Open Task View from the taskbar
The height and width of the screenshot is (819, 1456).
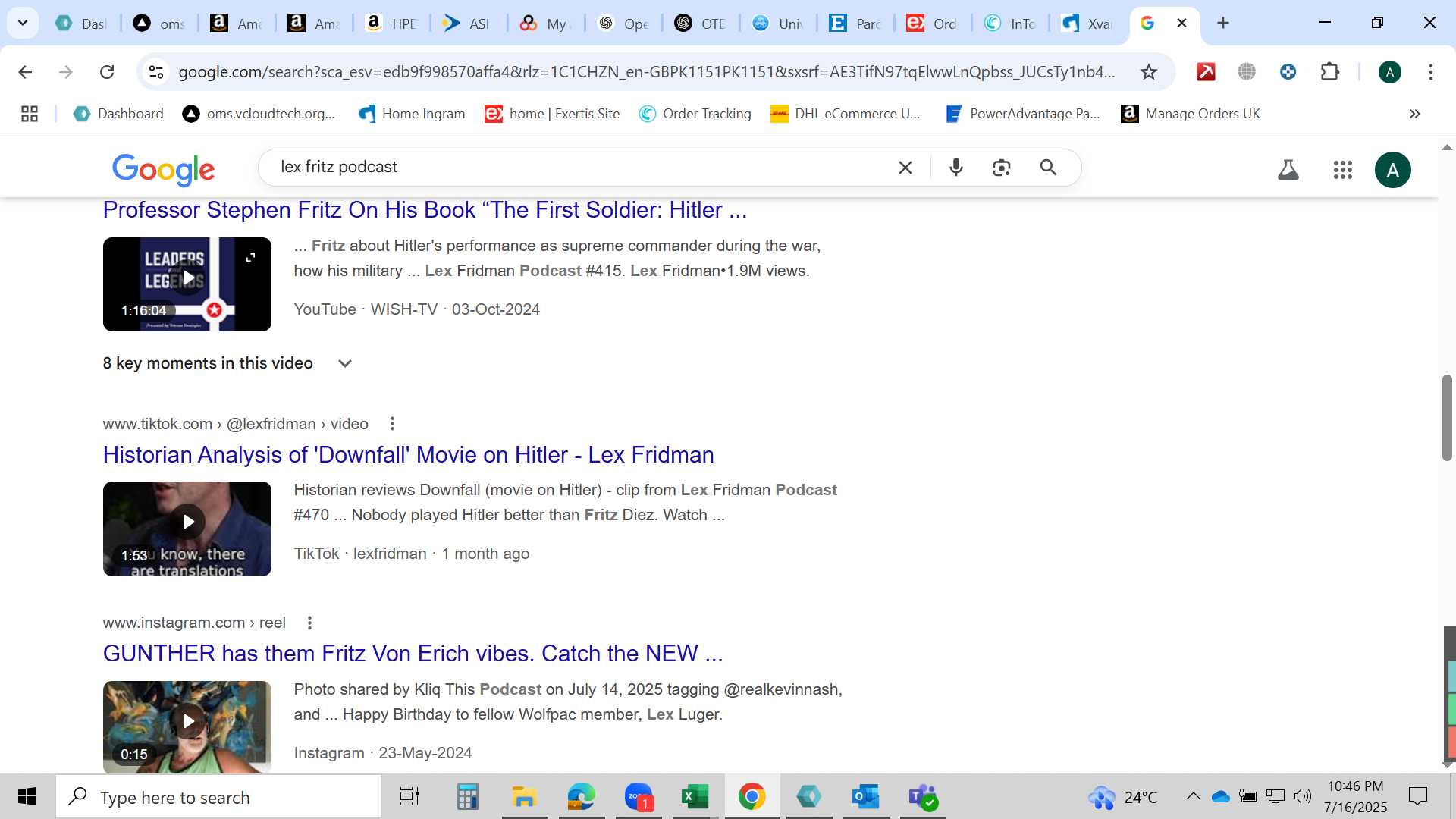pyautogui.click(x=409, y=797)
